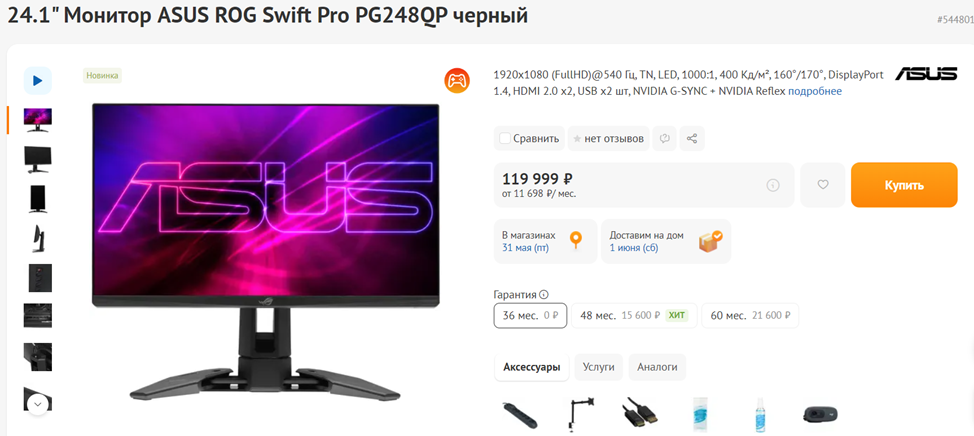Open the questions chat bubble icon

pos(665,139)
